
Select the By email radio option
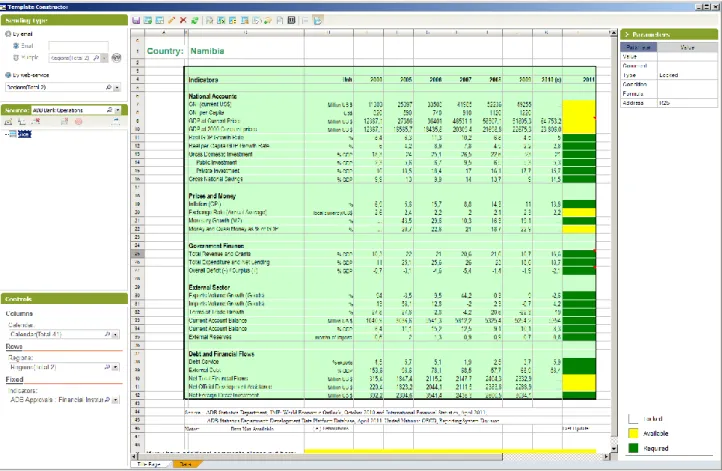tap(8, 34)
